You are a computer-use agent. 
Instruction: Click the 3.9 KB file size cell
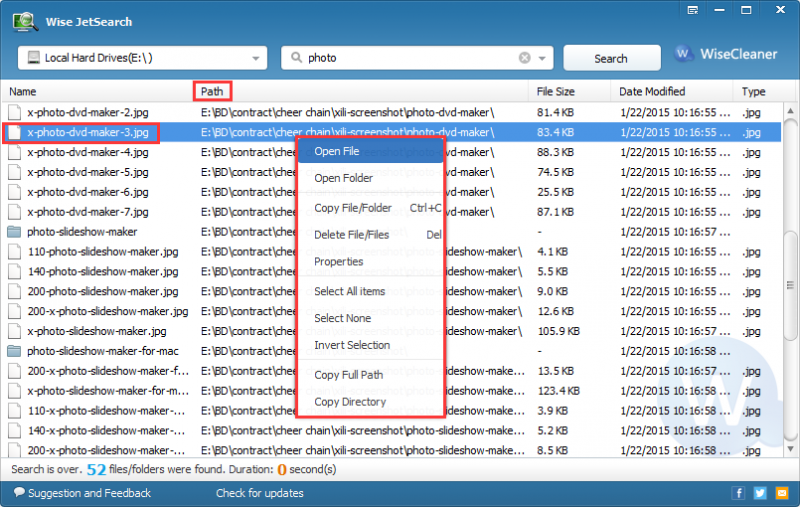(553, 411)
